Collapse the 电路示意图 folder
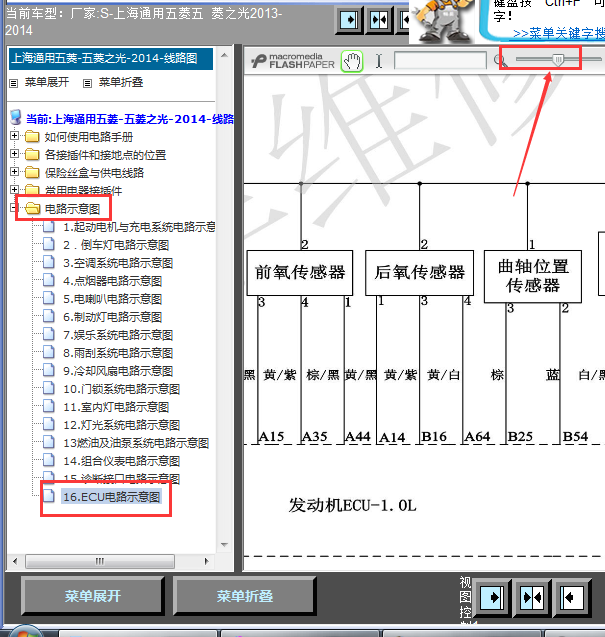 [14, 208]
